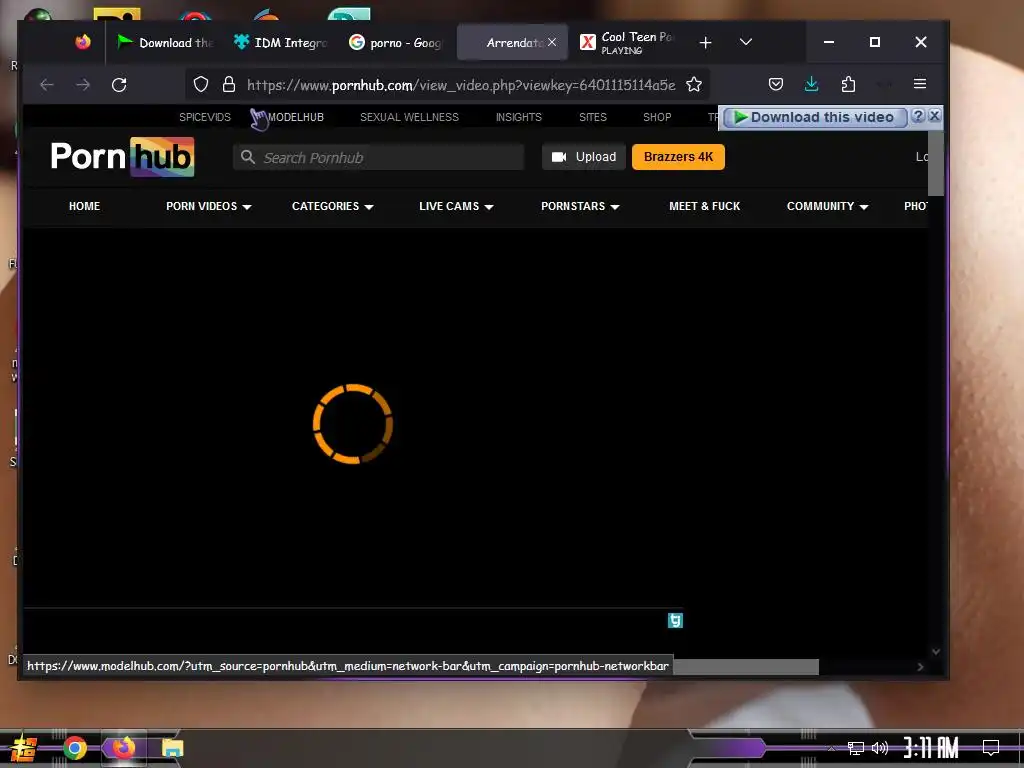Click the browser address bar URL
Image resolution: width=1024 pixels, height=768 pixels.
(461, 84)
